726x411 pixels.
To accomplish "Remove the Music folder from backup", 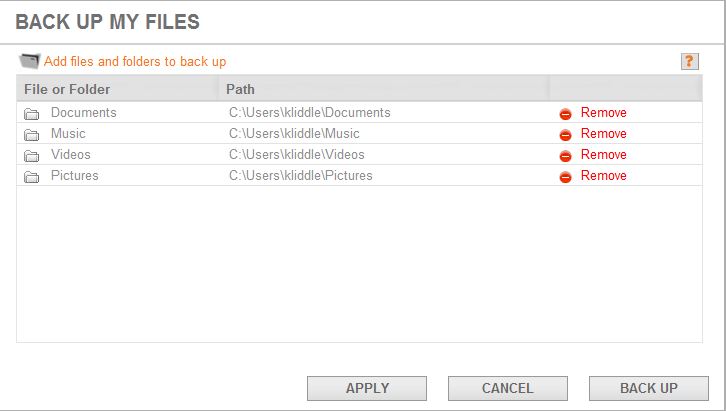I will click(603, 133).
